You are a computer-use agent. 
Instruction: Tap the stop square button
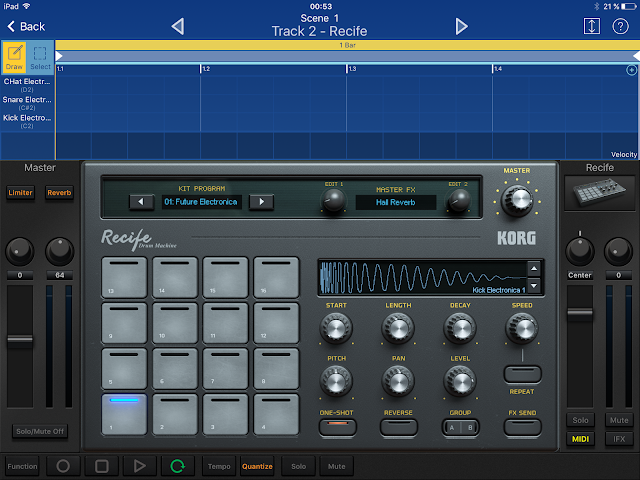coord(102,466)
